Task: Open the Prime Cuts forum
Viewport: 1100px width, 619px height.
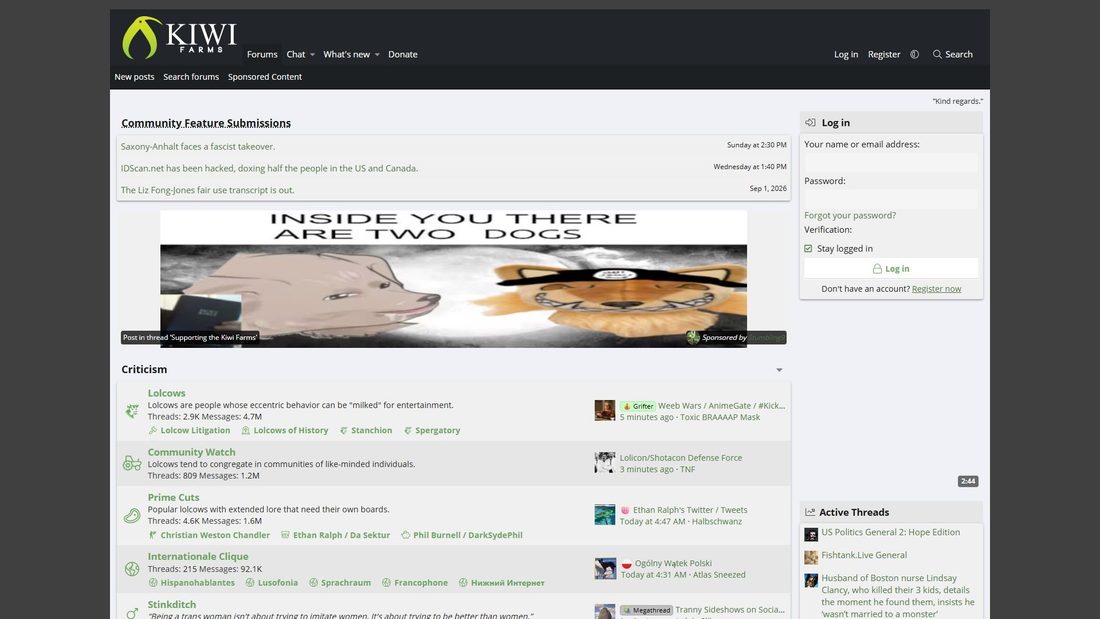Action: 173,497
